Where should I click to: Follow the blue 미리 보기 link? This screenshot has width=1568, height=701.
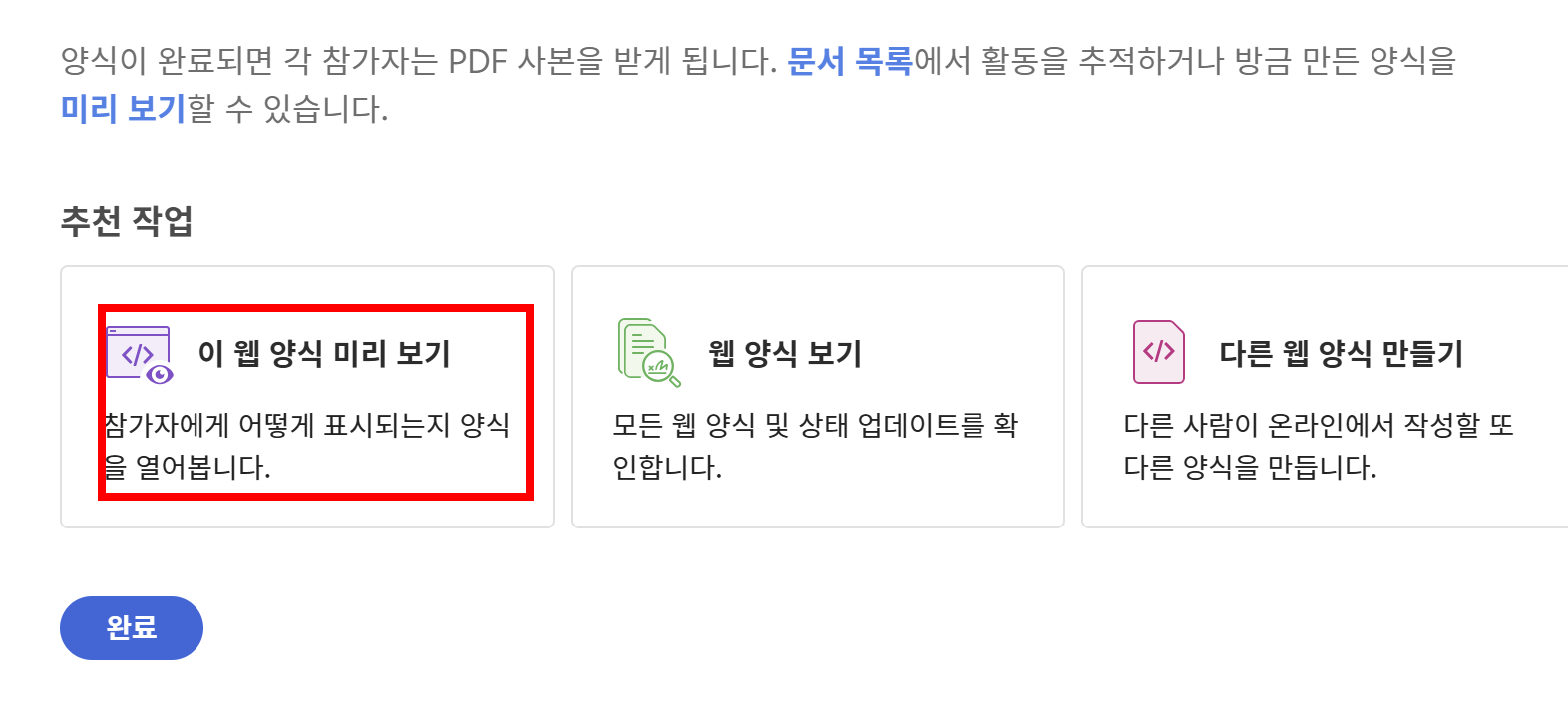point(124,108)
